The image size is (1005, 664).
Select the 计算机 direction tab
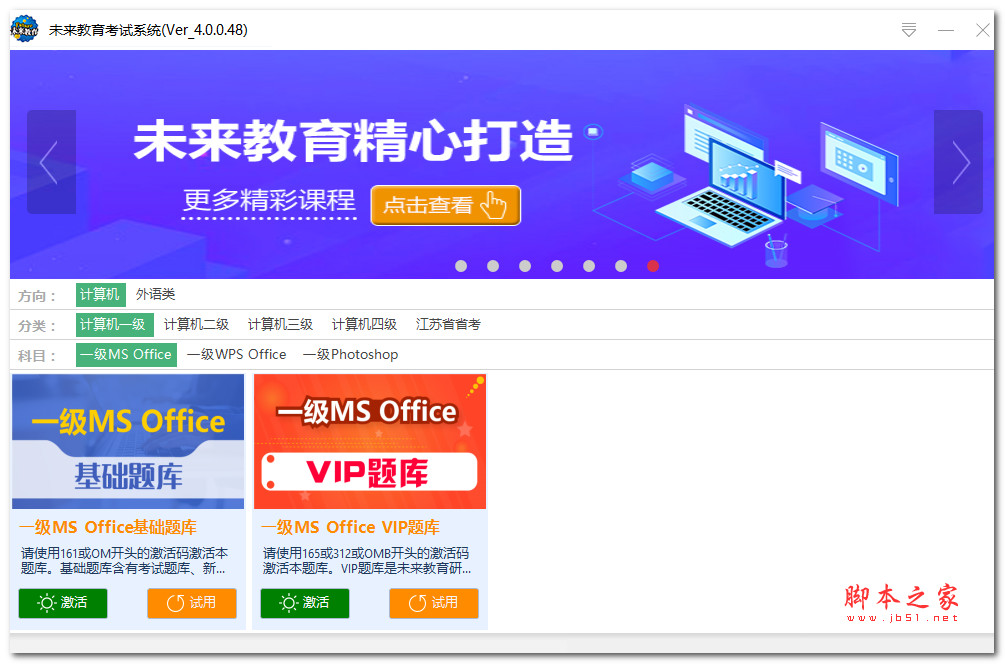tap(100, 295)
